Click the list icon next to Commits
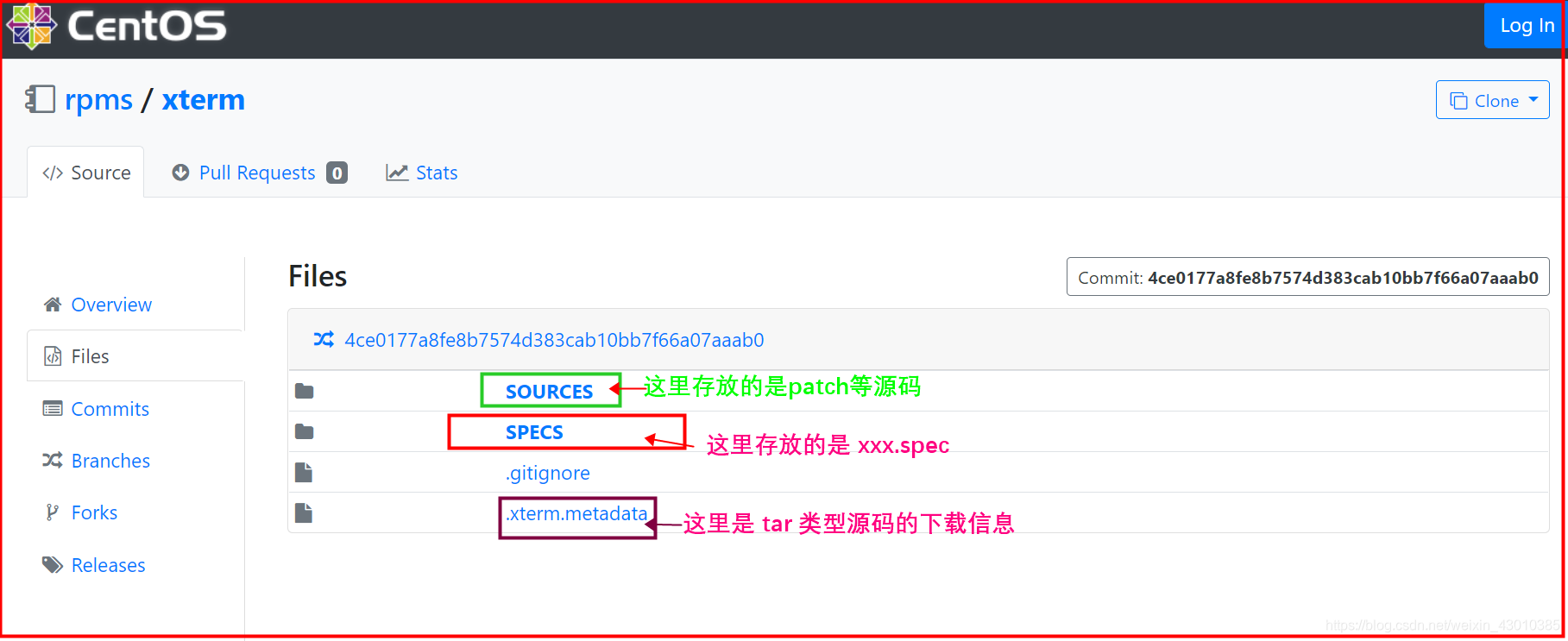Viewport: 1568px width, 641px height. (53, 409)
